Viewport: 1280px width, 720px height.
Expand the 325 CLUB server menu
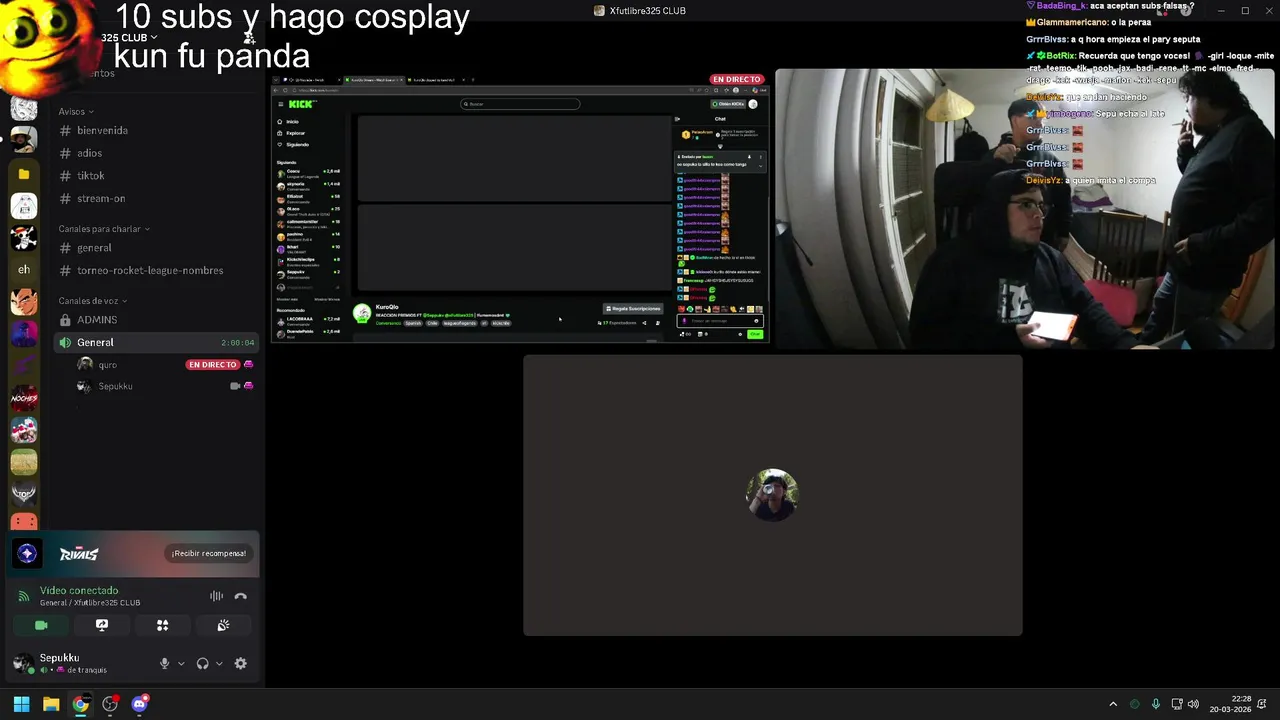point(129,37)
